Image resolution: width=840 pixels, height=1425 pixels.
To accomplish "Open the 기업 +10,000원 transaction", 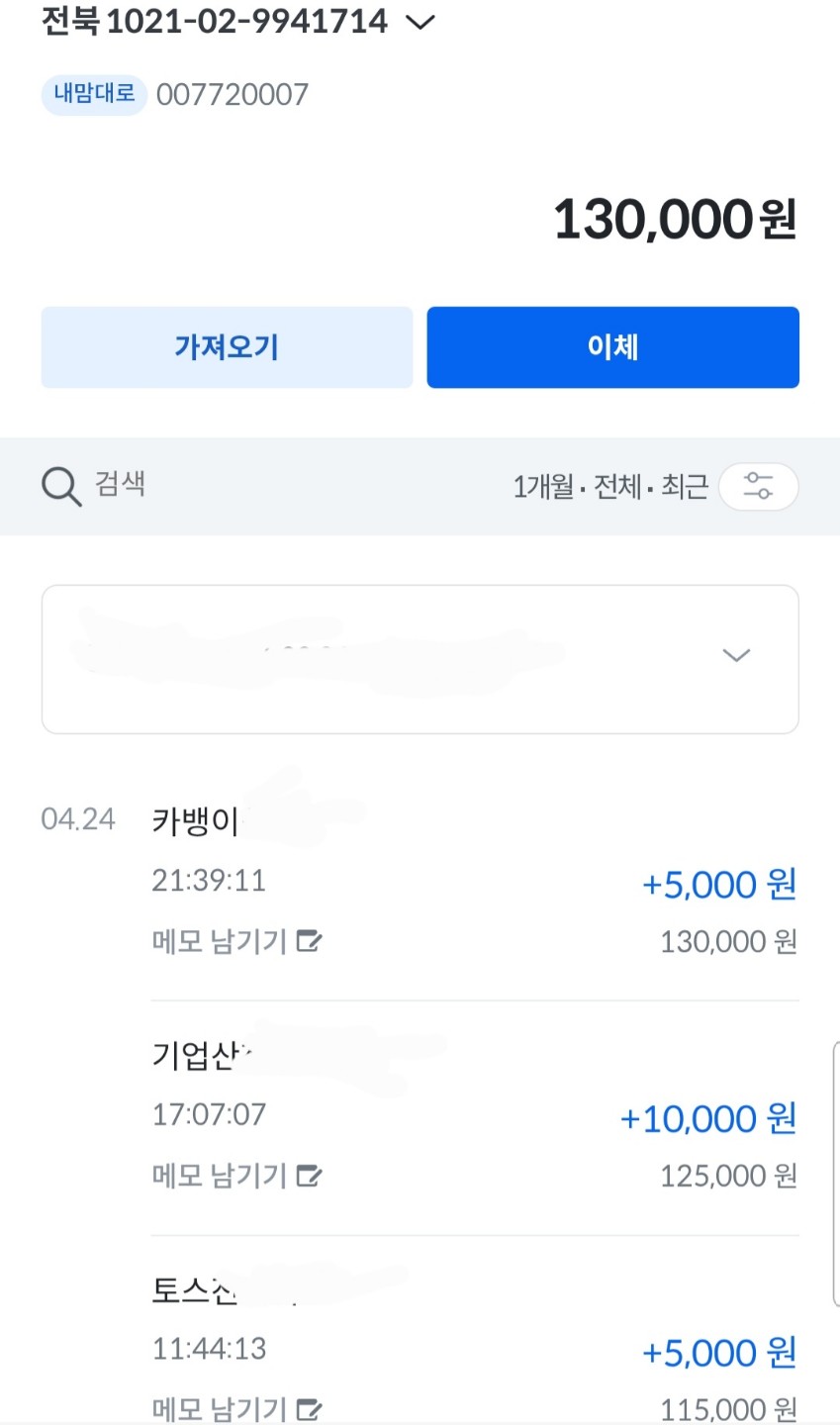I will [x=475, y=1117].
